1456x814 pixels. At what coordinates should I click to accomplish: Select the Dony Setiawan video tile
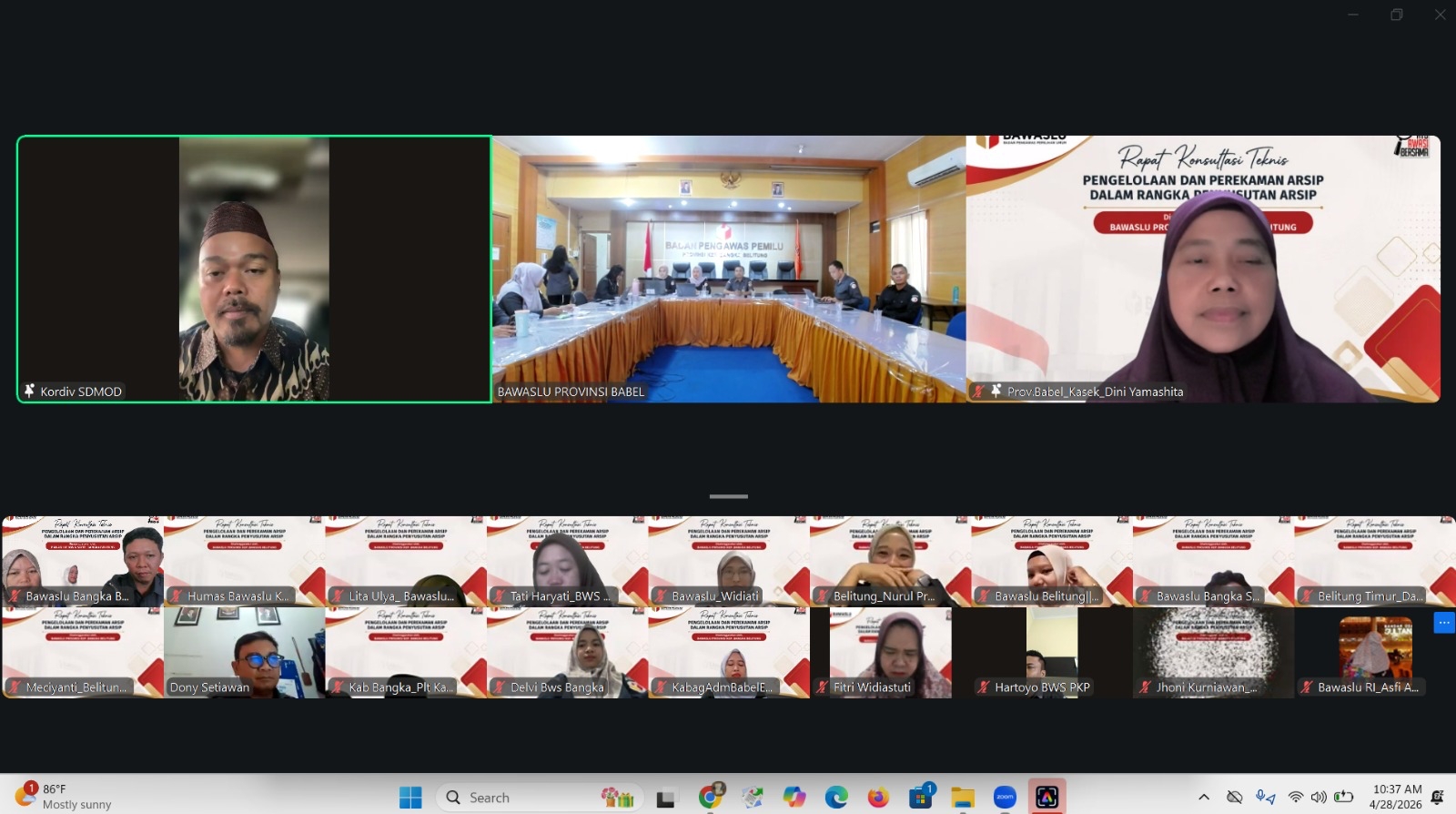point(245,653)
